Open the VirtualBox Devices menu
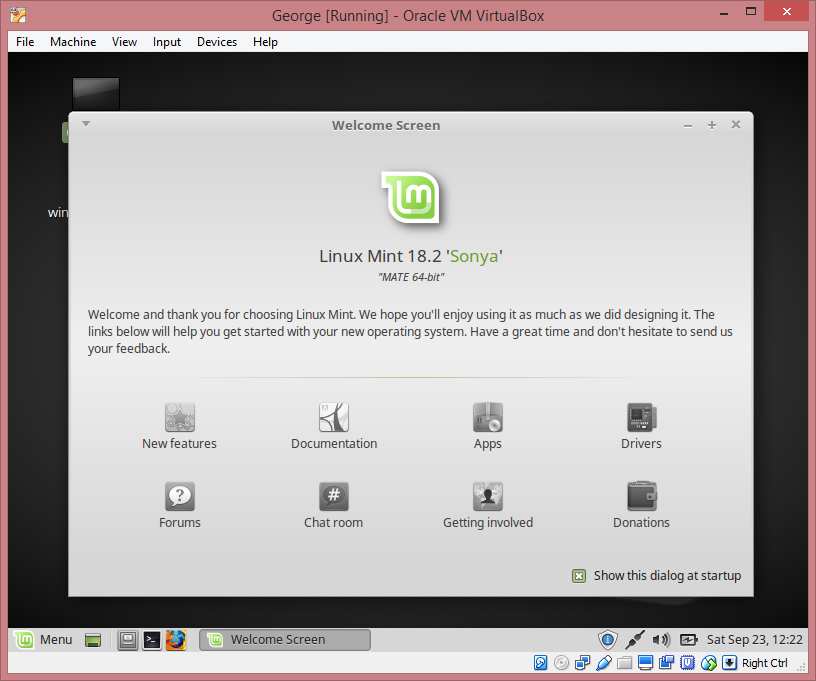The width and height of the screenshot is (816, 681). coord(217,42)
